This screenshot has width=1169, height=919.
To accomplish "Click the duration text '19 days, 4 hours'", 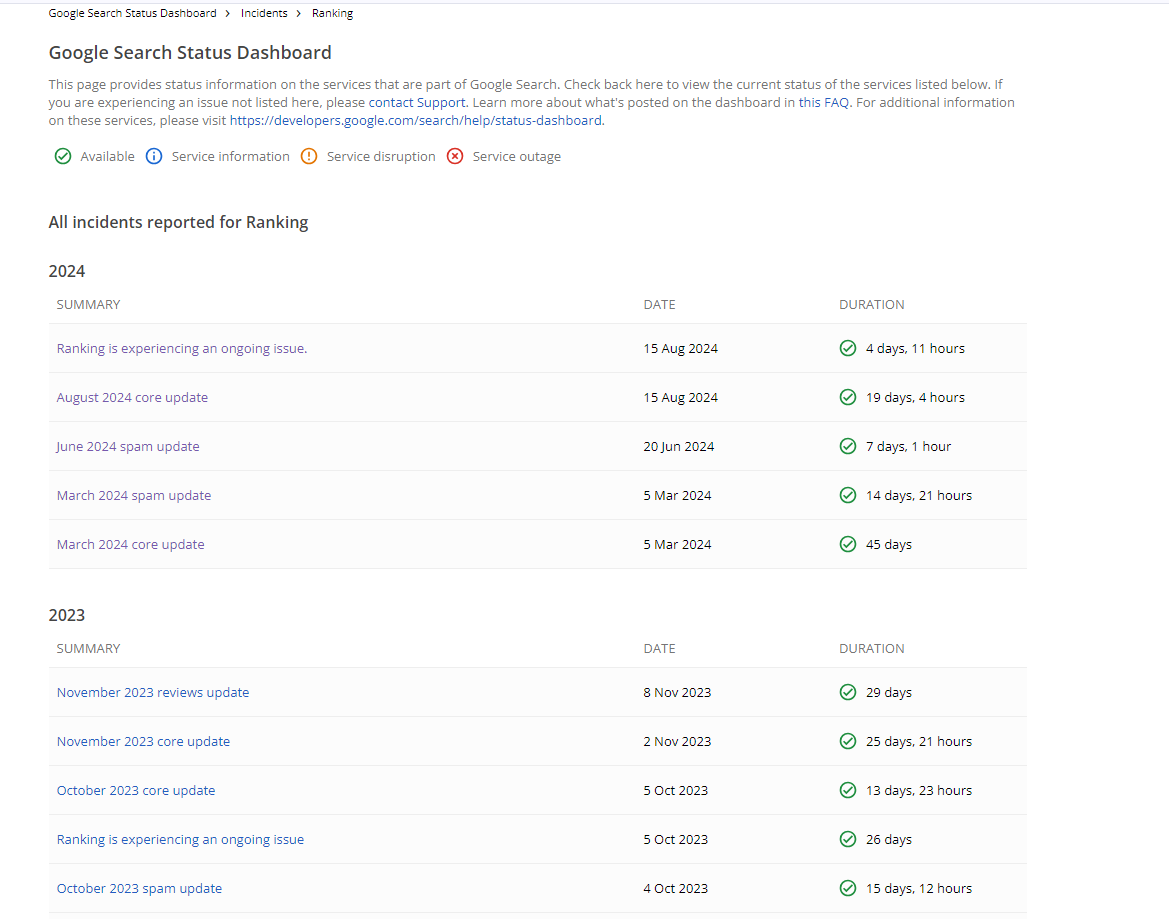I will 915,398.
